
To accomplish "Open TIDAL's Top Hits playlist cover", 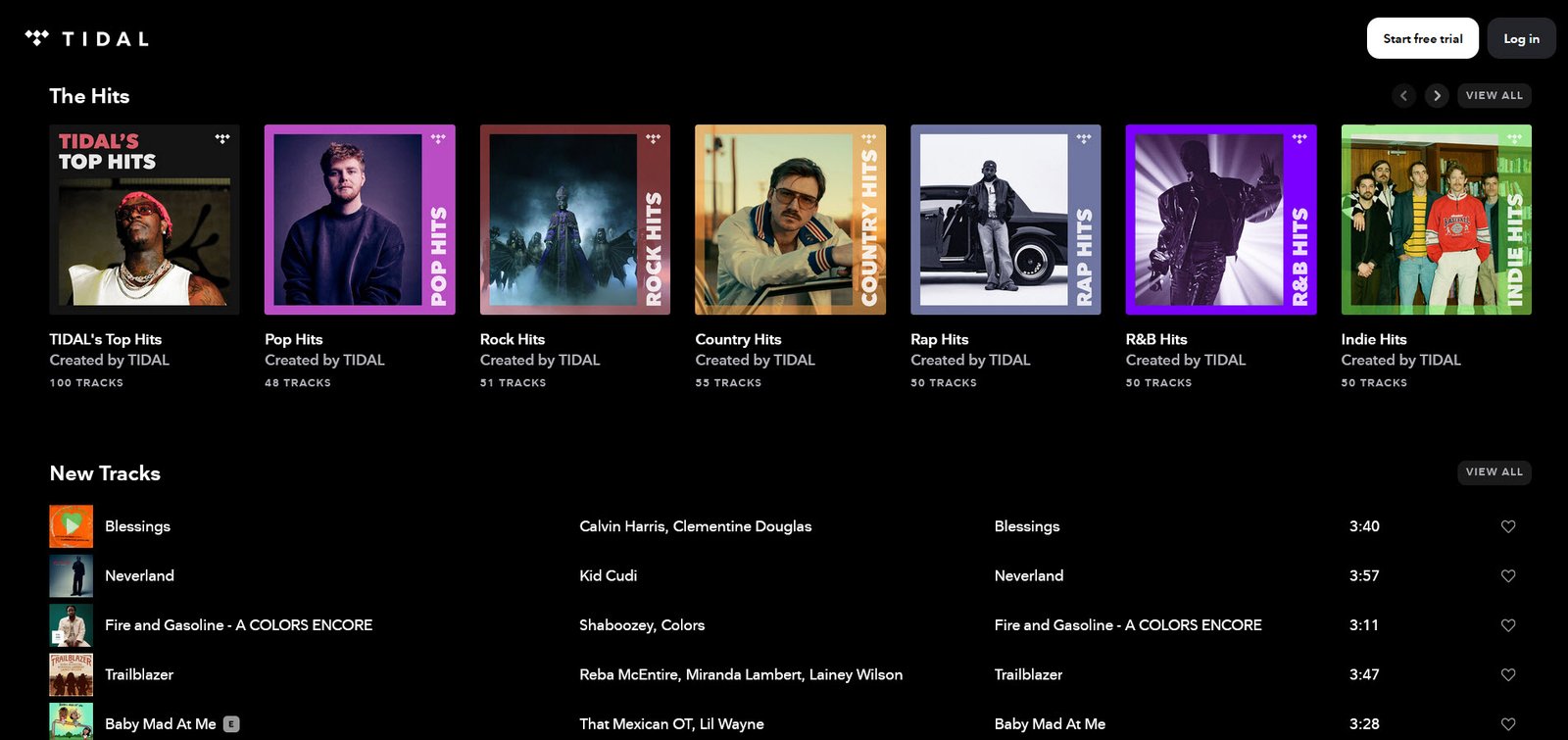I will coord(145,220).
